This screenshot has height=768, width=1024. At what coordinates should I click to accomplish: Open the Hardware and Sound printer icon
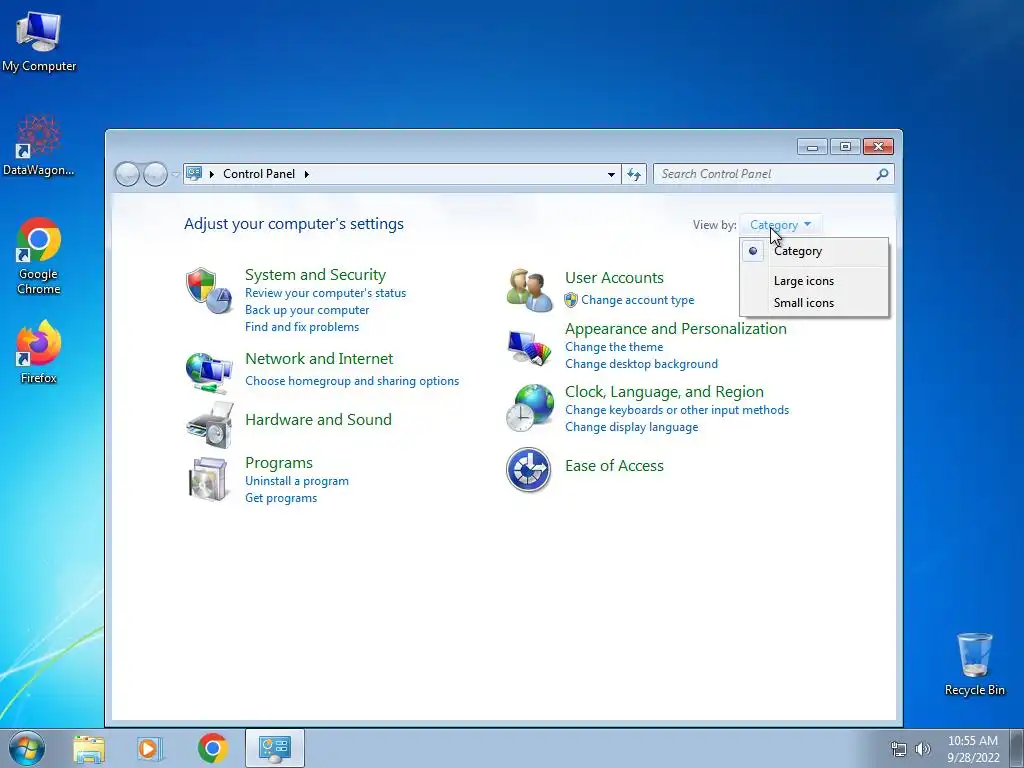coord(209,424)
